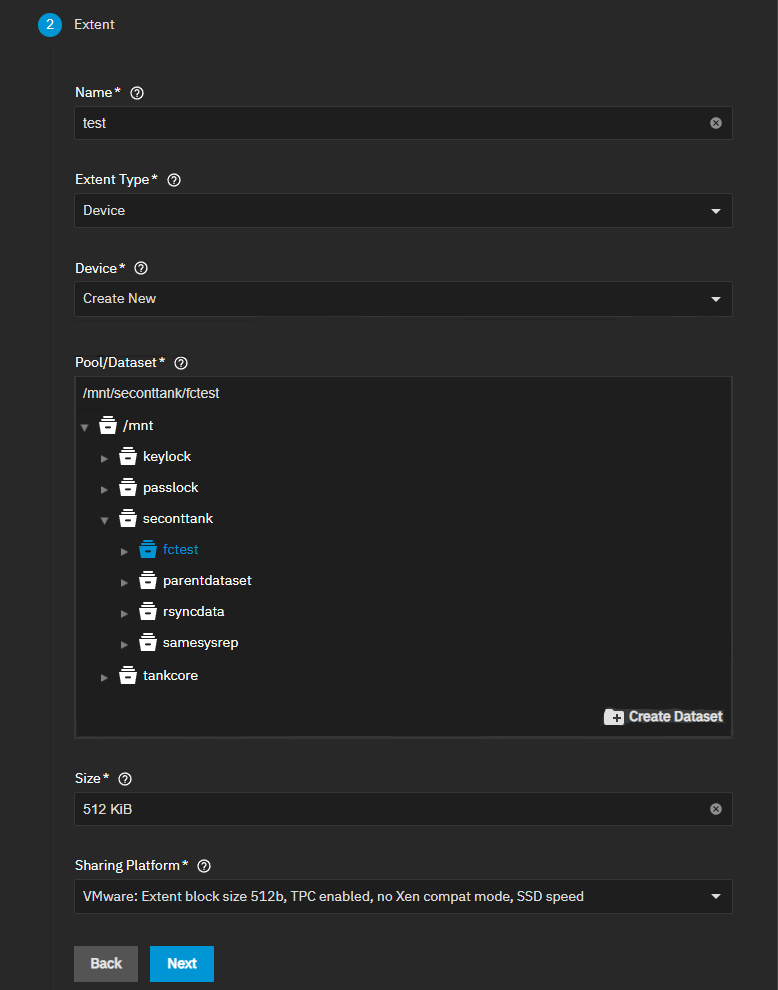This screenshot has width=778, height=990.
Task: Click the help icon beside Extent Type
Action: 174,181
